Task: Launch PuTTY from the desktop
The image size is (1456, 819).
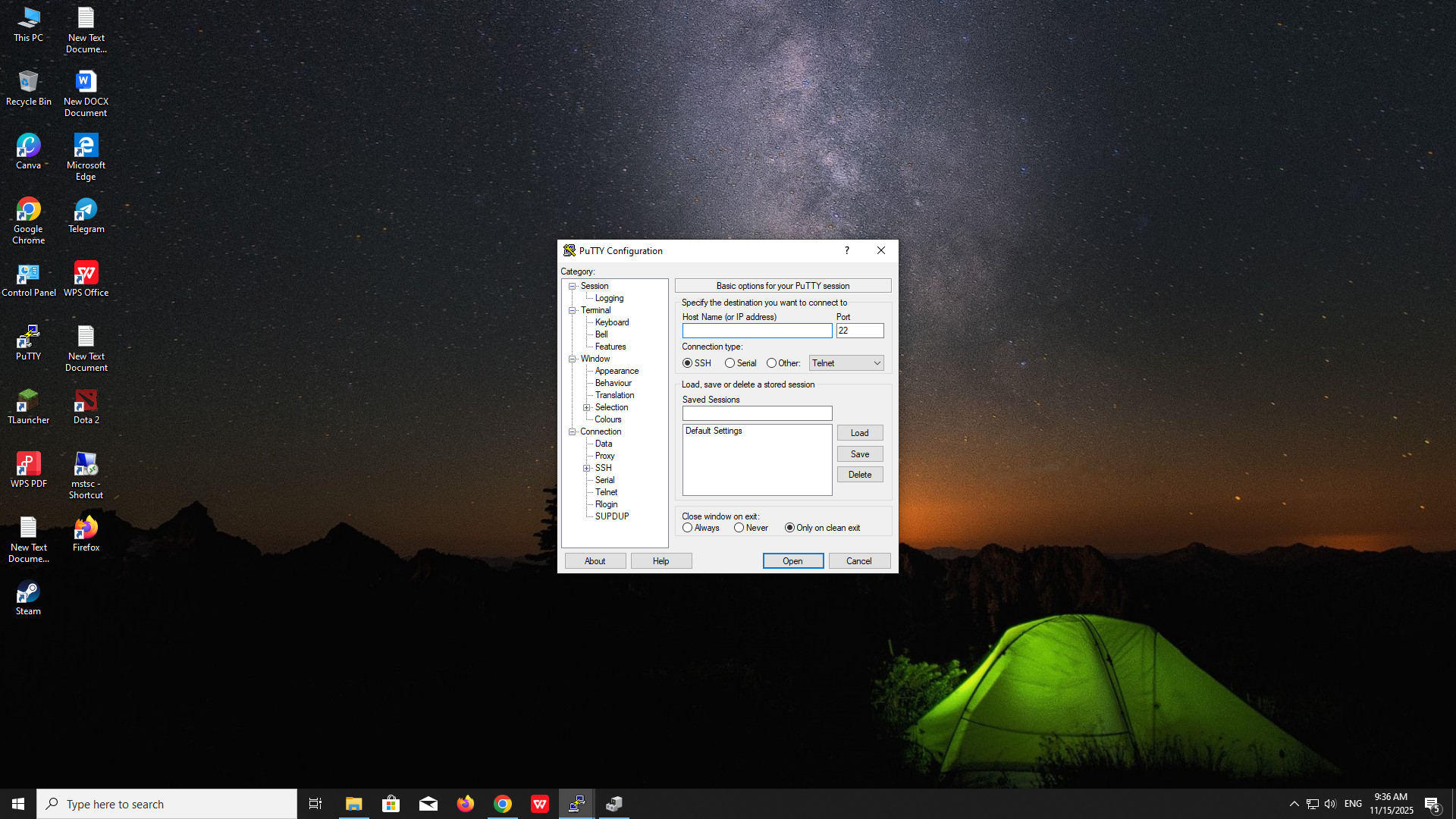Action: point(28,339)
